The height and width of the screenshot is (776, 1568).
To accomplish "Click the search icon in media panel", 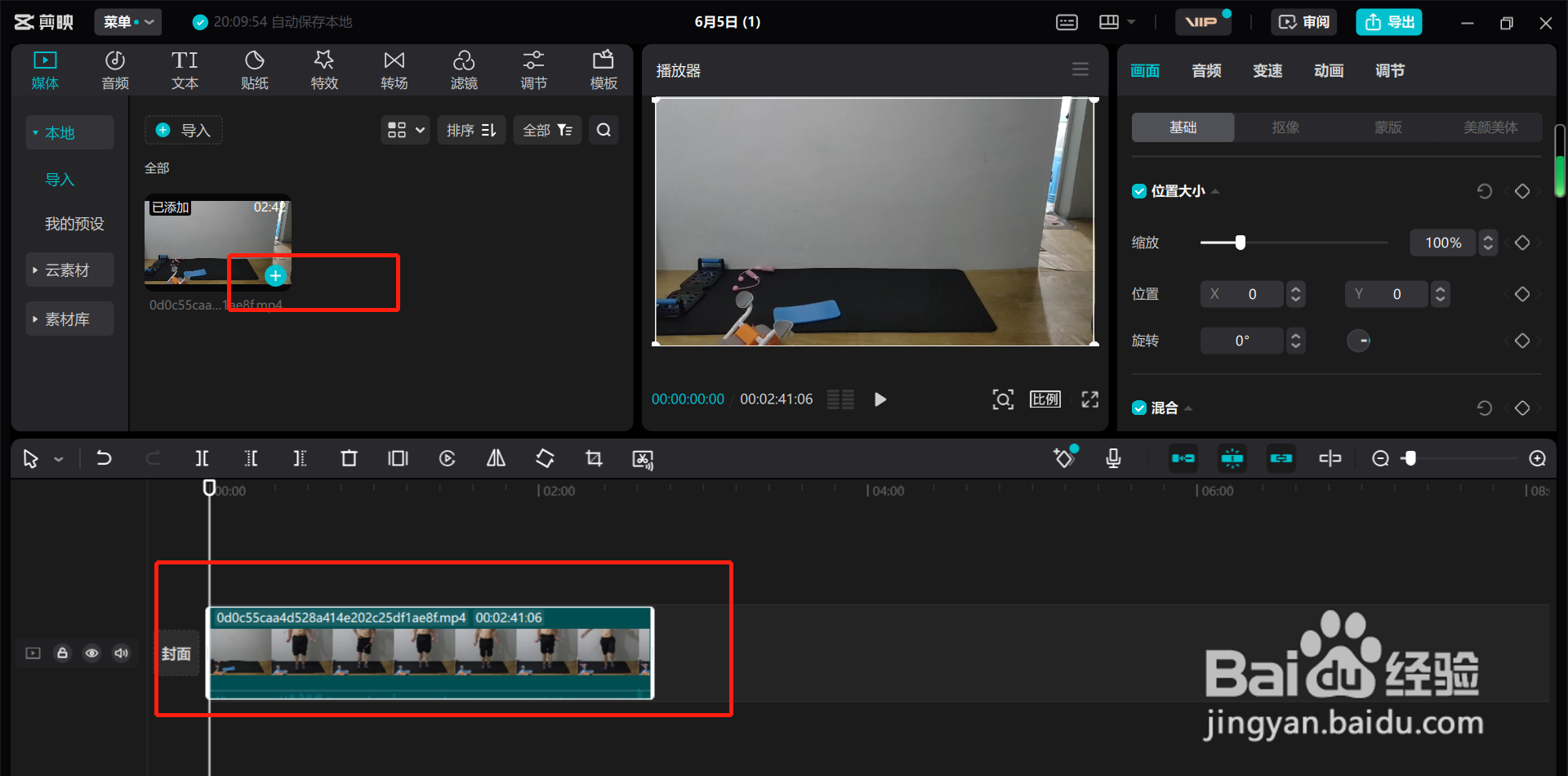I will [x=604, y=130].
